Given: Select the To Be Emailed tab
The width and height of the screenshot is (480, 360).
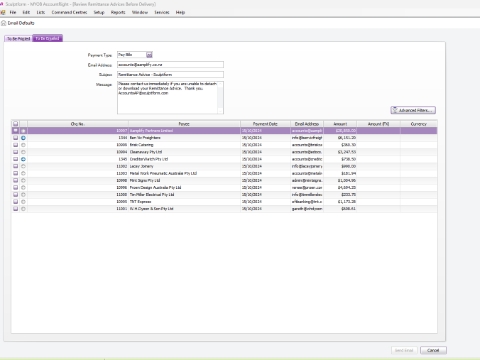Looking at the screenshot, I should pos(47,38).
